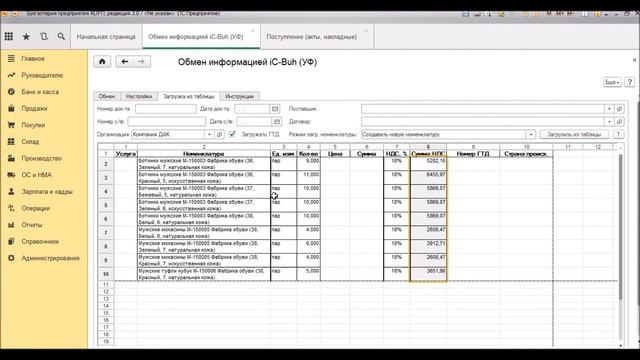Open the Продажи section

tap(34, 109)
